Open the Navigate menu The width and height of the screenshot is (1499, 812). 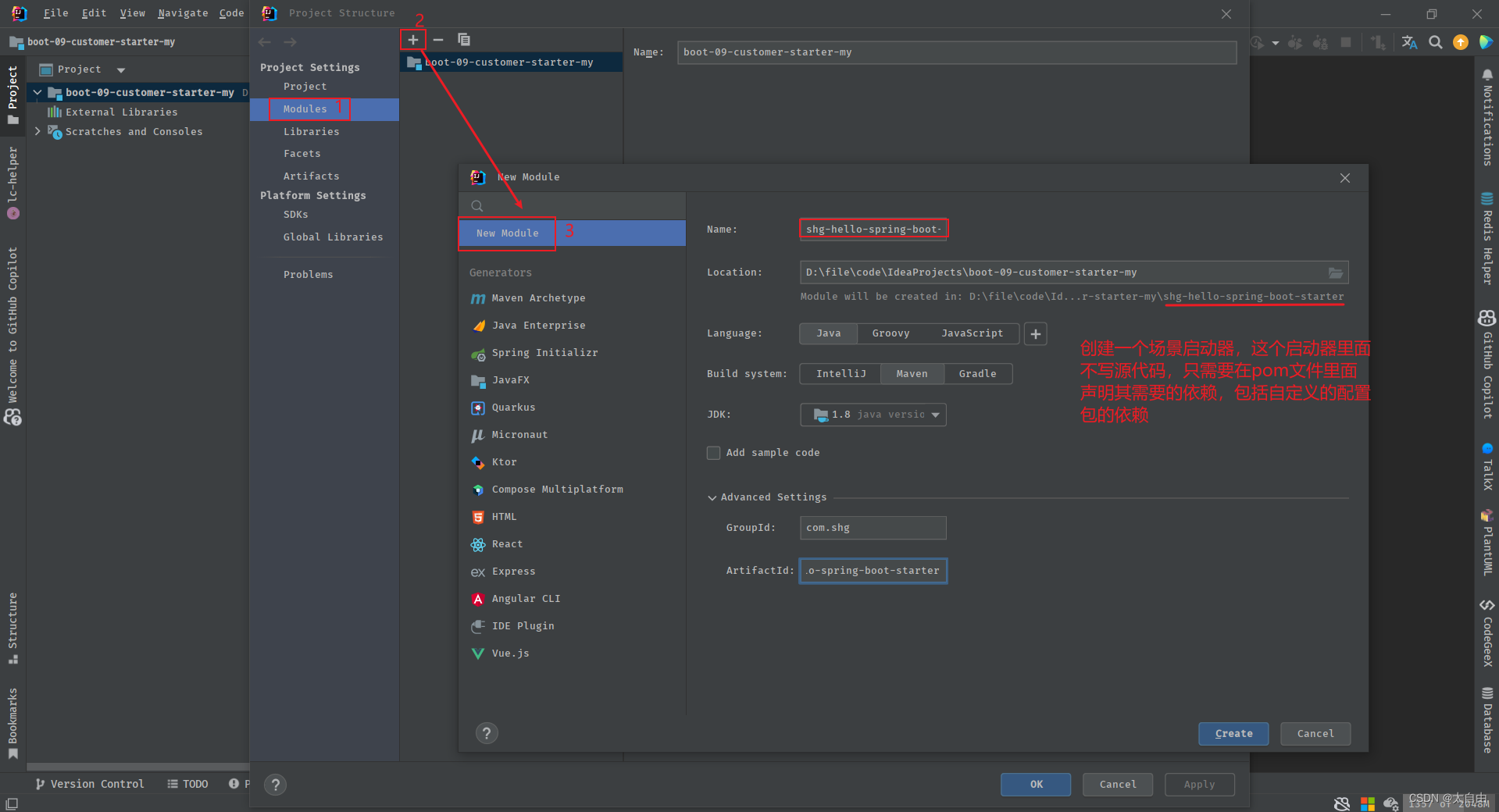(183, 13)
